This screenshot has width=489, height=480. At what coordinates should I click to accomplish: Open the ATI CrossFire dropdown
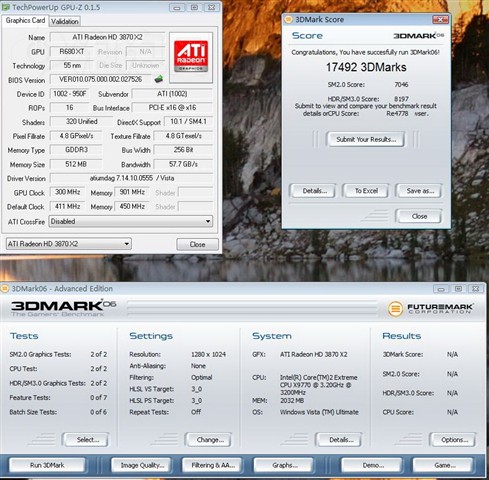tap(131, 221)
